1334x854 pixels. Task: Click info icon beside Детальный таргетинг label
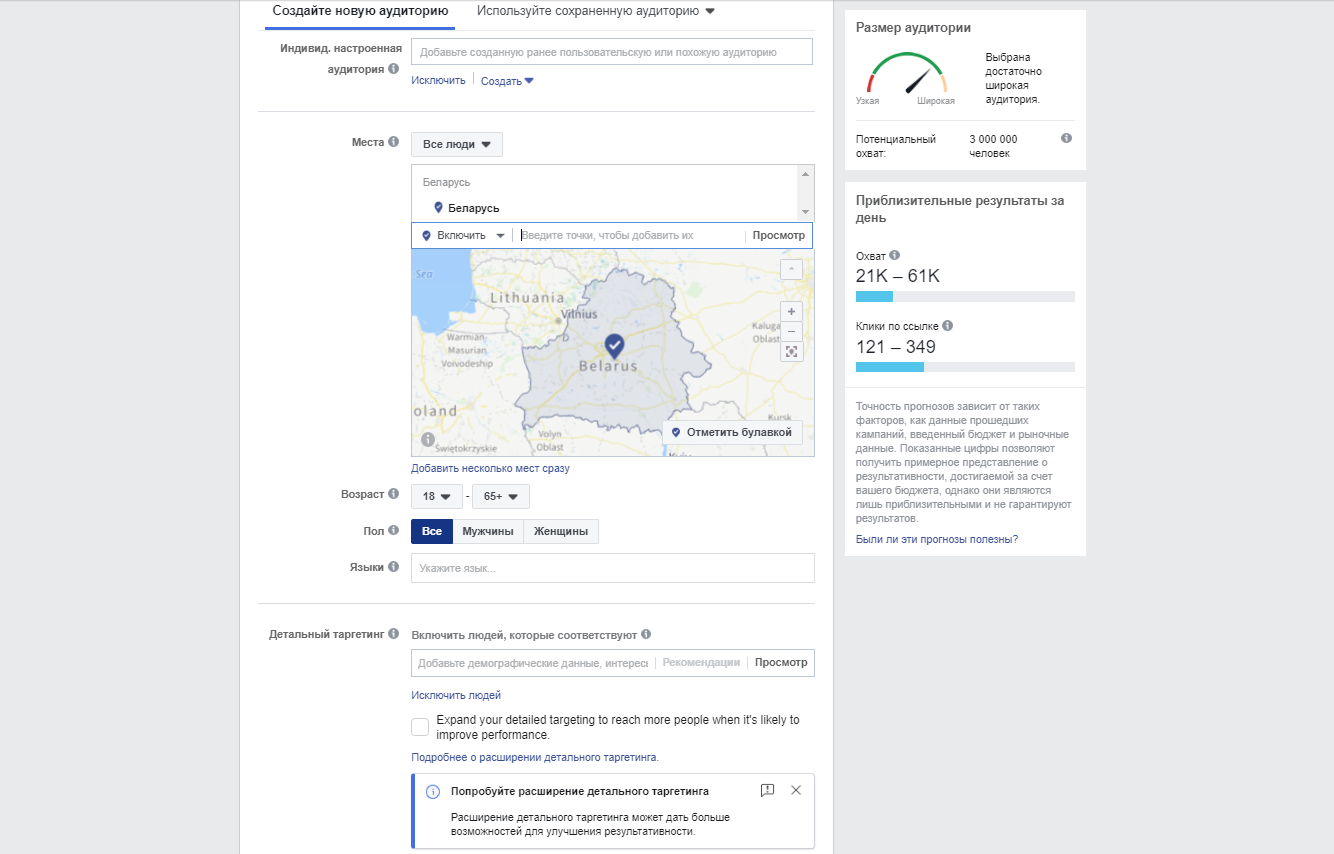(x=393, y=634)
